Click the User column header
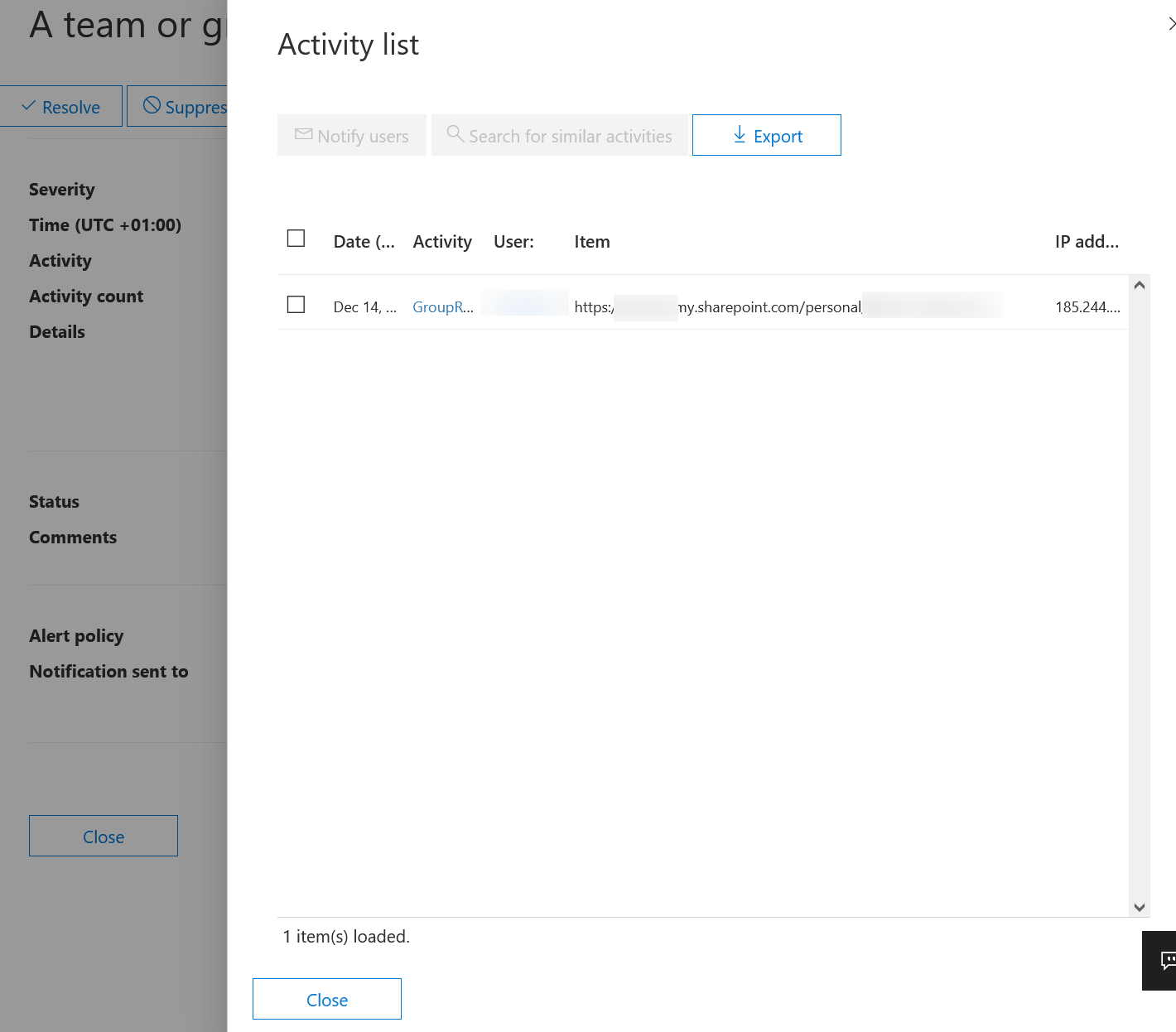The image size is (1176, 1032). [x=513, y=242]
